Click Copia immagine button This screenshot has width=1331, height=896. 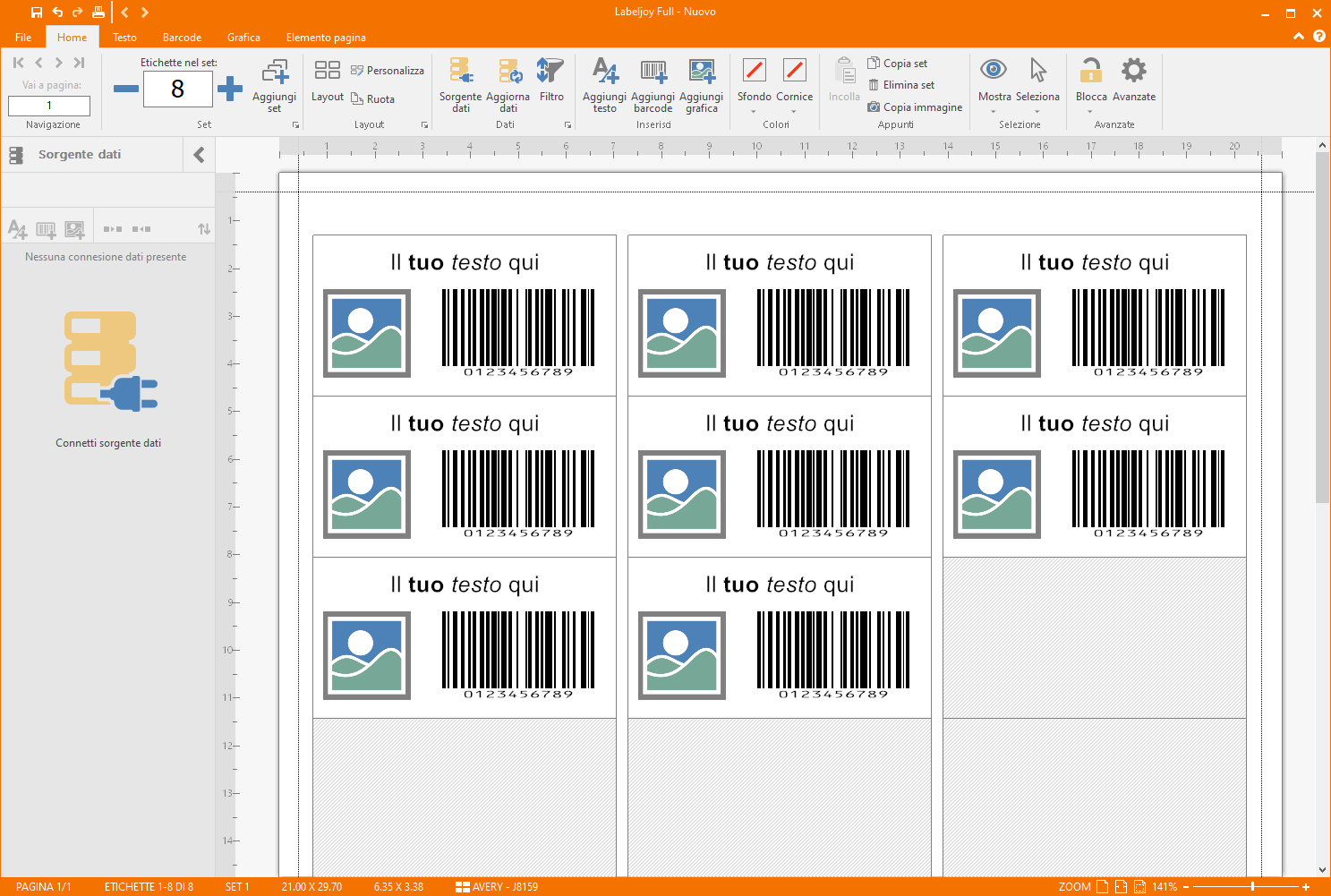coord(915,107)
